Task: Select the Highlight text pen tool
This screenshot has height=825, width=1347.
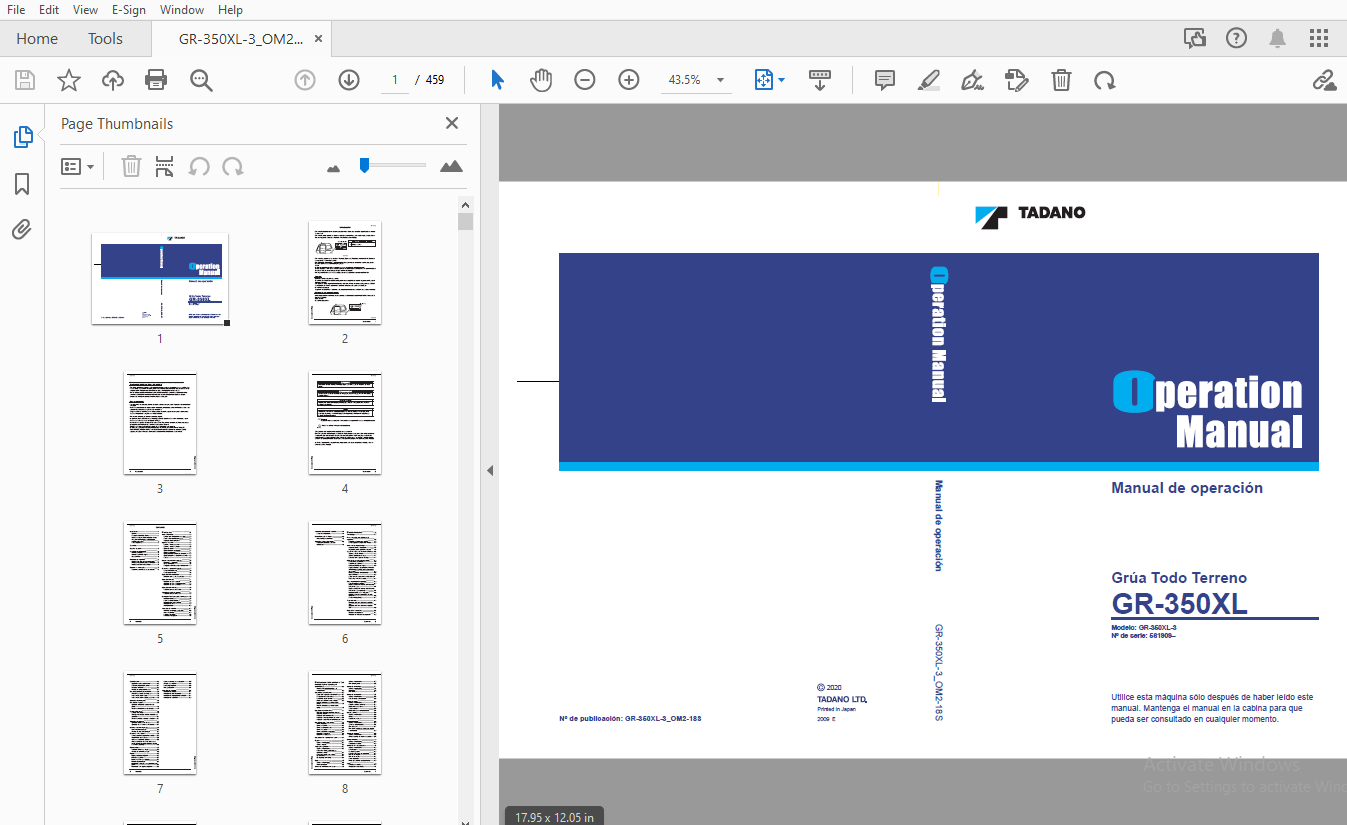Action: click(x=929, y=80)
